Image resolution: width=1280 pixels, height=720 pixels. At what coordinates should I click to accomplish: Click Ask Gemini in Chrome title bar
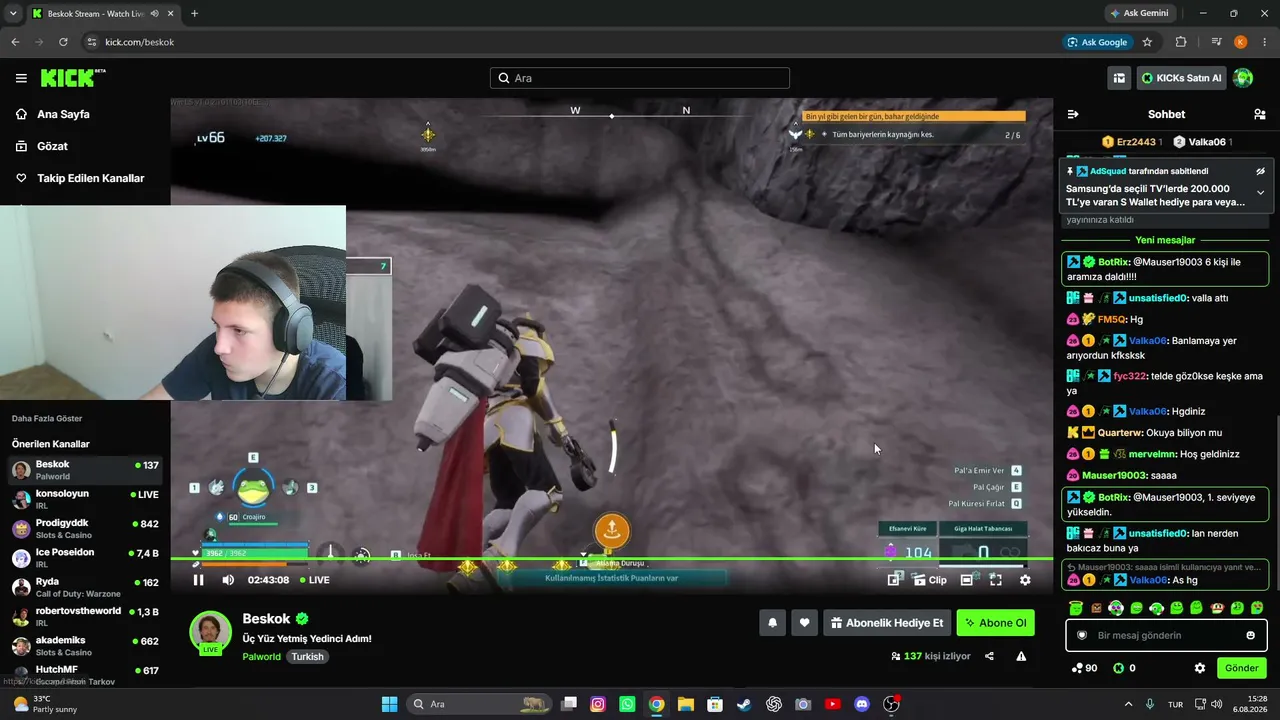click(1139, 13)
